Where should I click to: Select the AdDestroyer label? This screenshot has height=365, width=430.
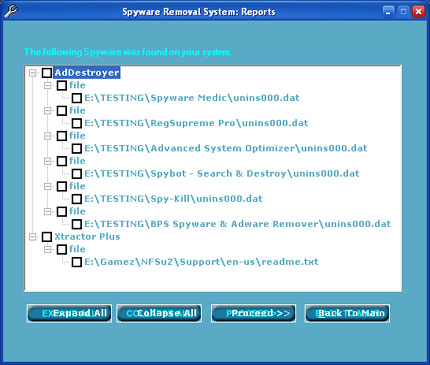coord(87,73)
